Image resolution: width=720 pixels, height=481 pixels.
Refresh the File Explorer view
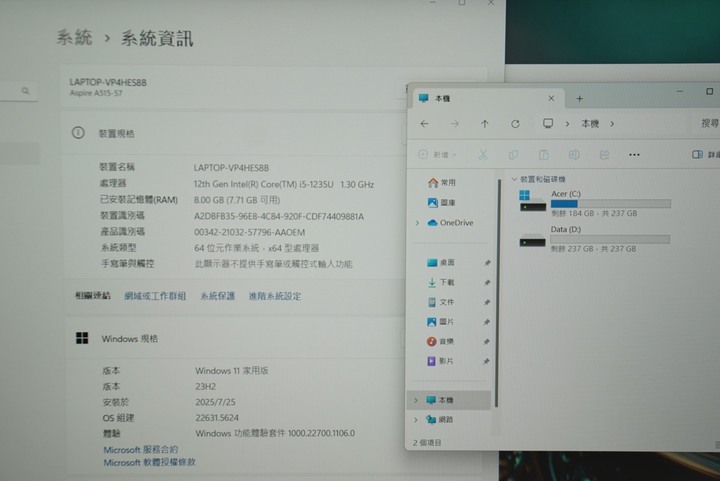coord(515,124)
